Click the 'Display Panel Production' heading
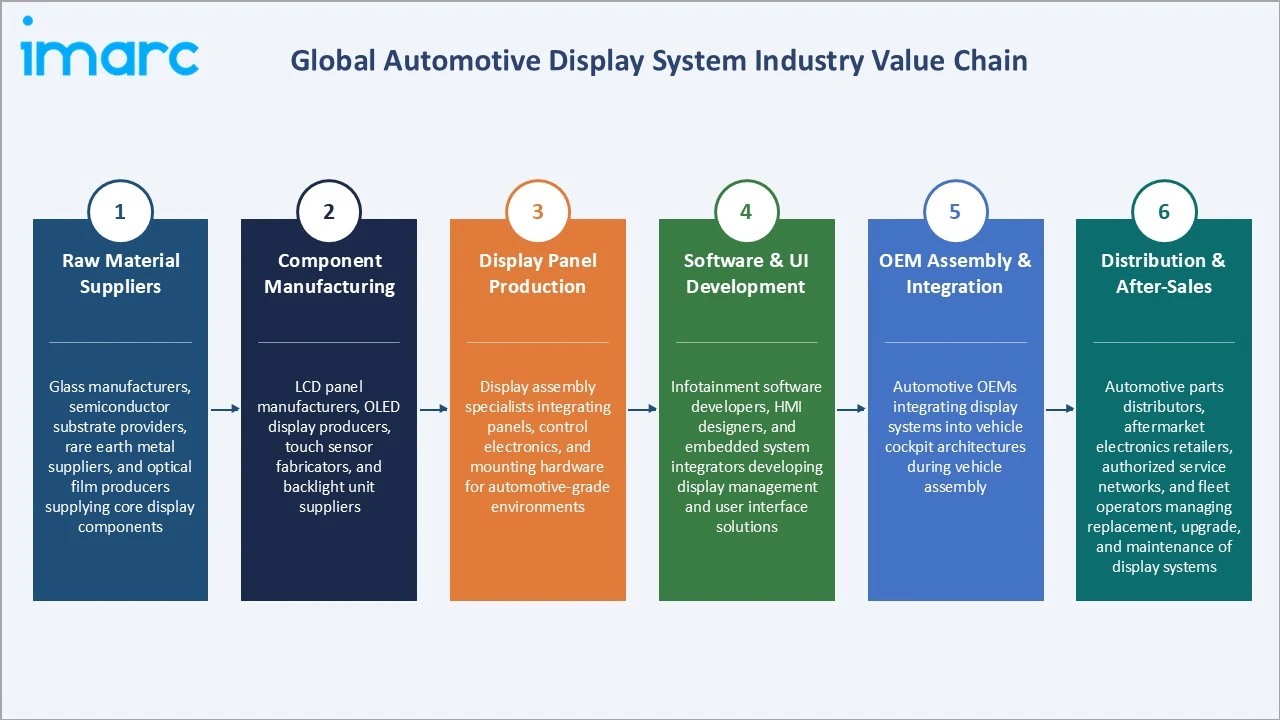The image size is (1280, 720). [538, 274]
